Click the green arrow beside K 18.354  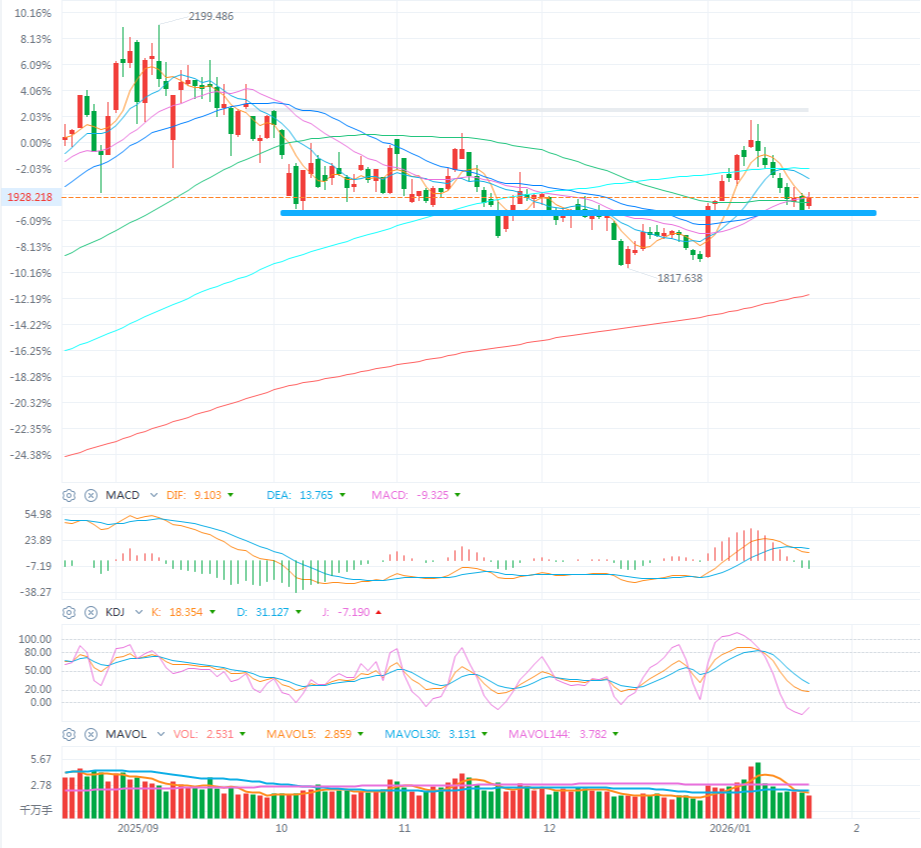212,612
